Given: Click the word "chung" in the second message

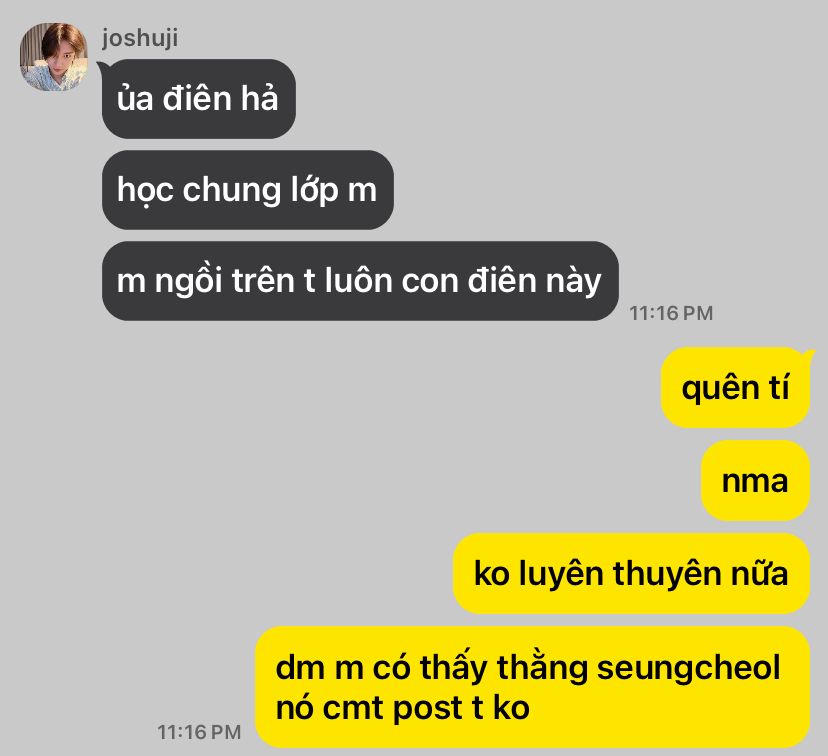Looking at the screenshot, I should 231,190.
